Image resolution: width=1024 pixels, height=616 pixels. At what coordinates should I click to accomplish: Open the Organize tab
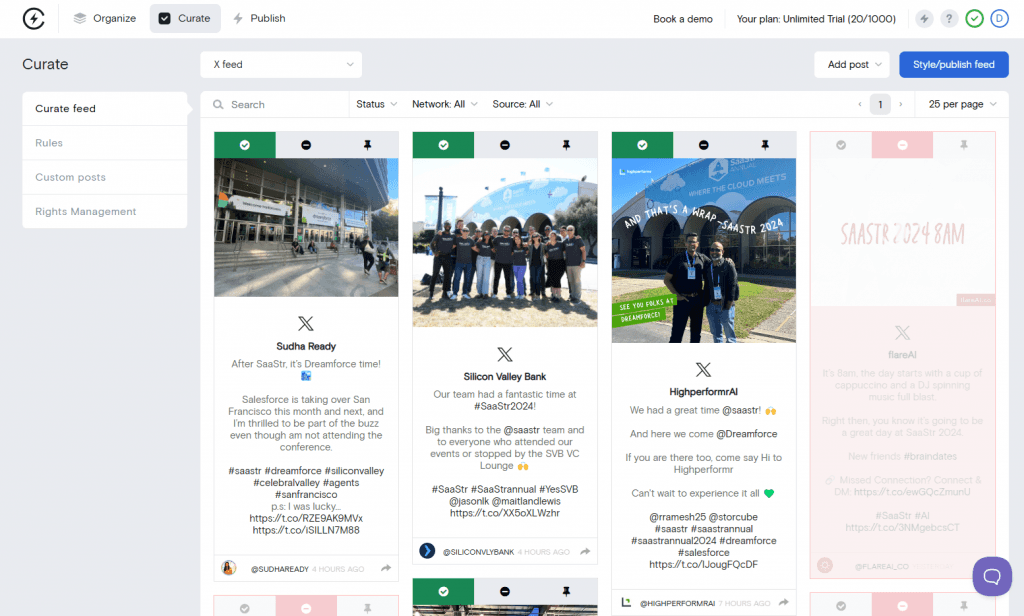click(x=104, y=18)
